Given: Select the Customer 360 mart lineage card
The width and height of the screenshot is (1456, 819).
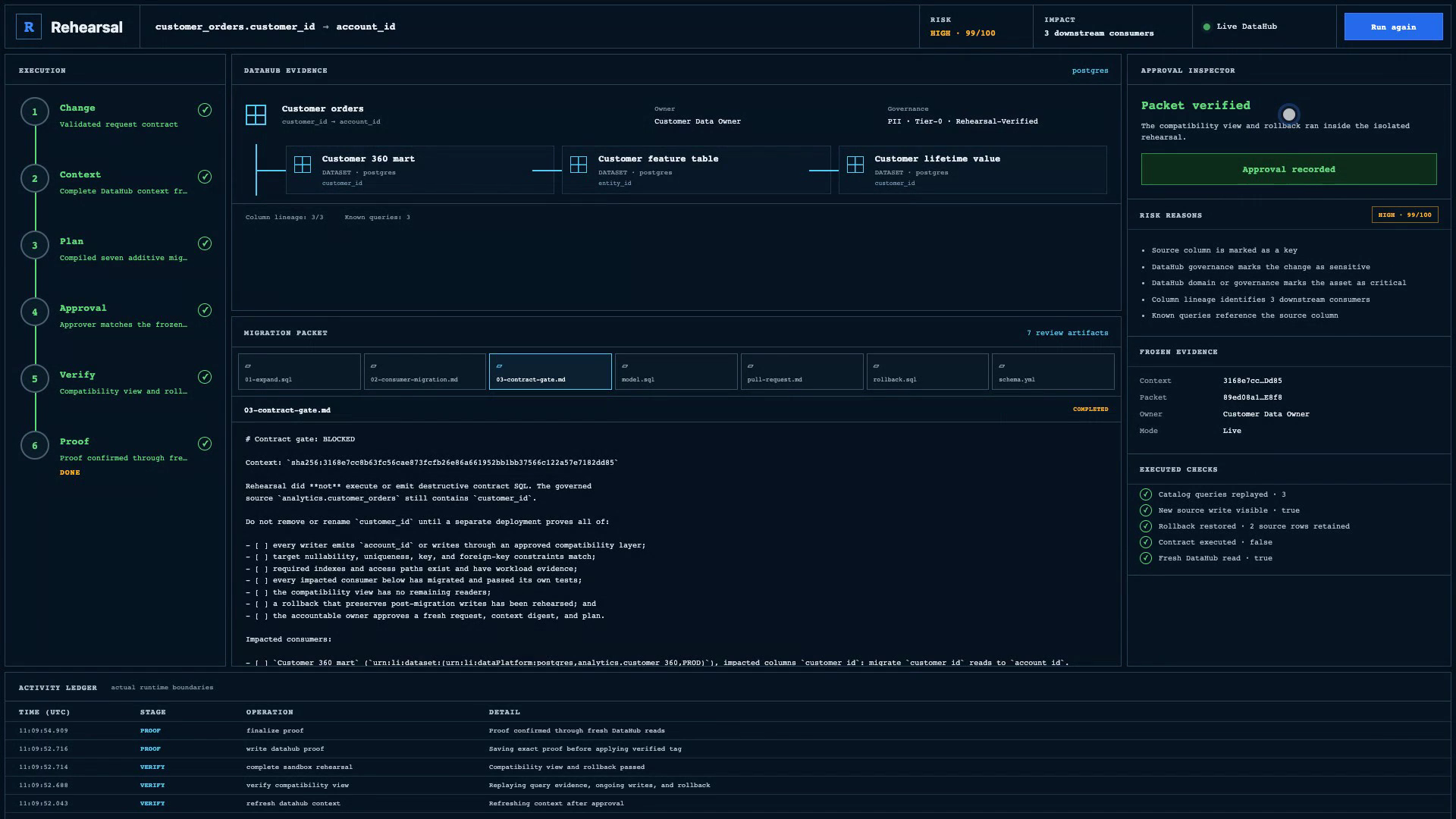Looking at the screenshot, I should pyautogui.click(x=420, y=170).
